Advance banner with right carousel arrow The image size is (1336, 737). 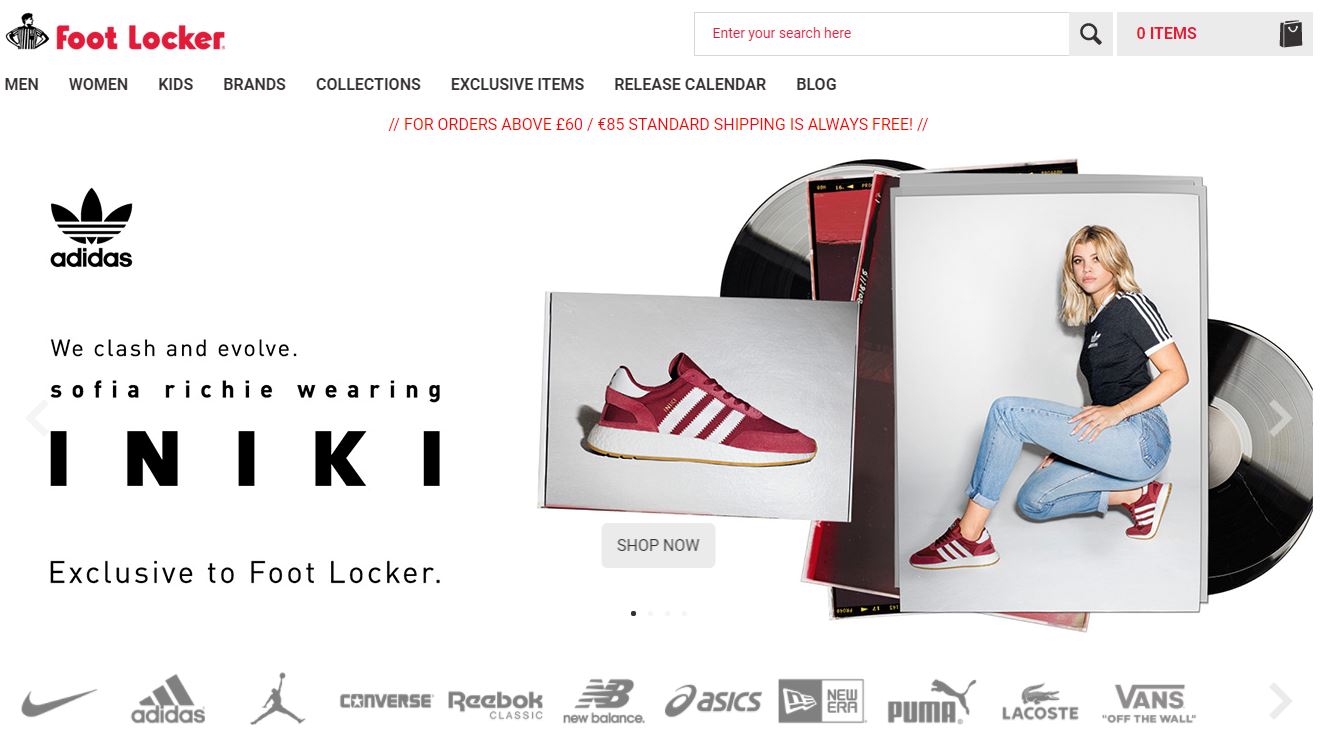coord(1281,418)
